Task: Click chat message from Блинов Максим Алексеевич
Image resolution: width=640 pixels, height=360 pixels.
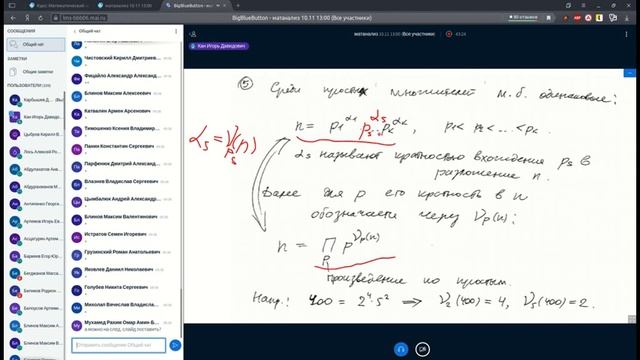Action: [122, 96]
